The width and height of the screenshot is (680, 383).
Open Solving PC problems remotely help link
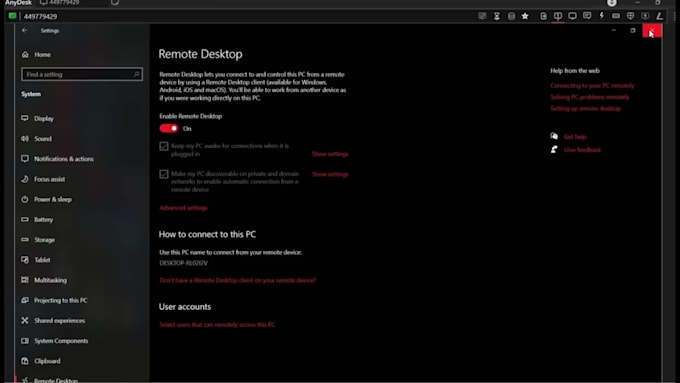tap(589, 97)
